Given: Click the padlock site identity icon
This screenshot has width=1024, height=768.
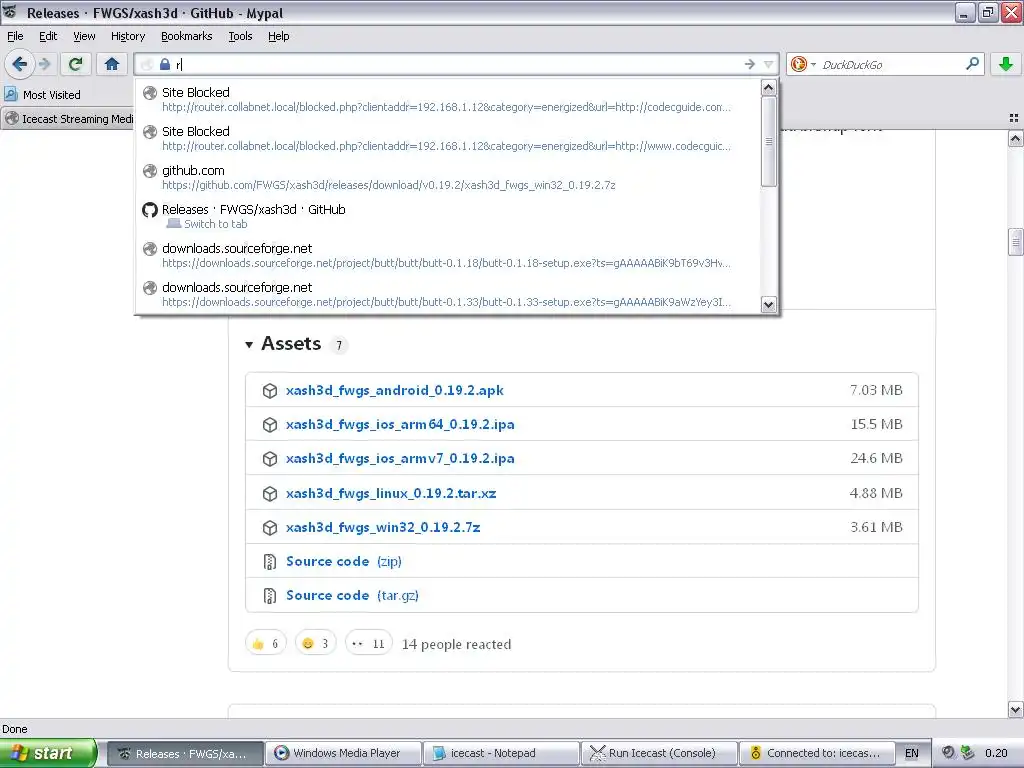Looking at the screenshot, I should [x=165, y=64].
